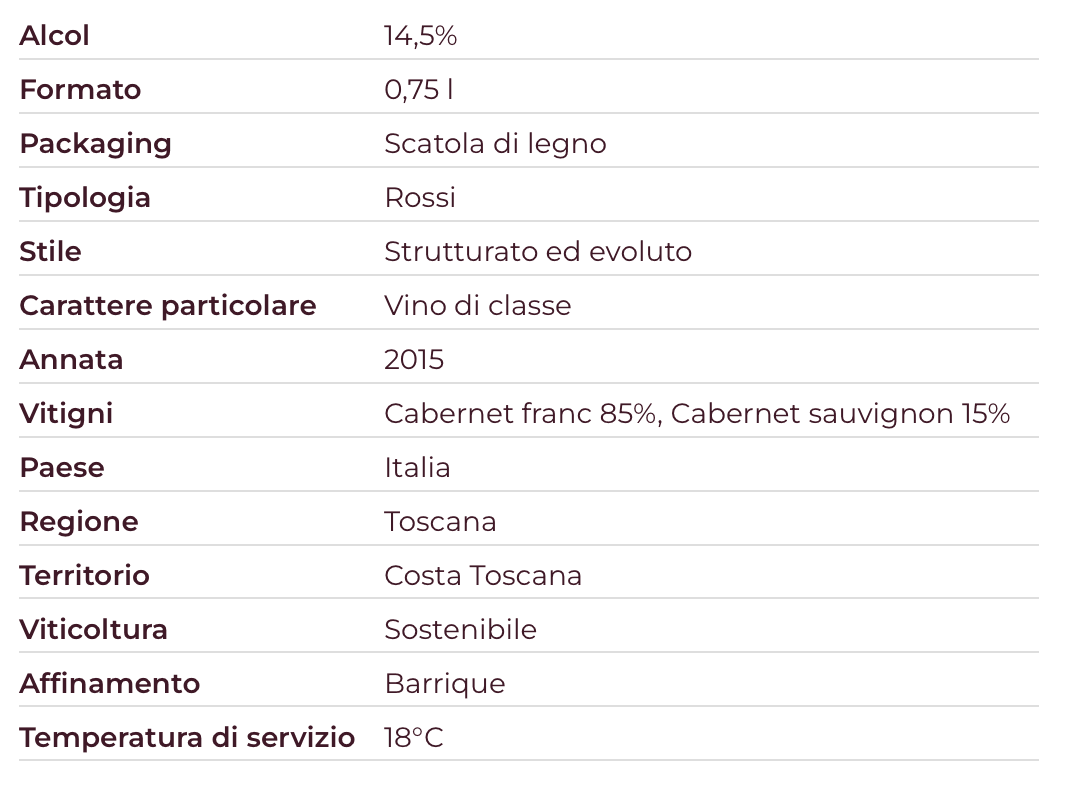Screen dimensions: 1080x790
Task: Select the 14,5% alcohol value
Action: pos(420,36)
